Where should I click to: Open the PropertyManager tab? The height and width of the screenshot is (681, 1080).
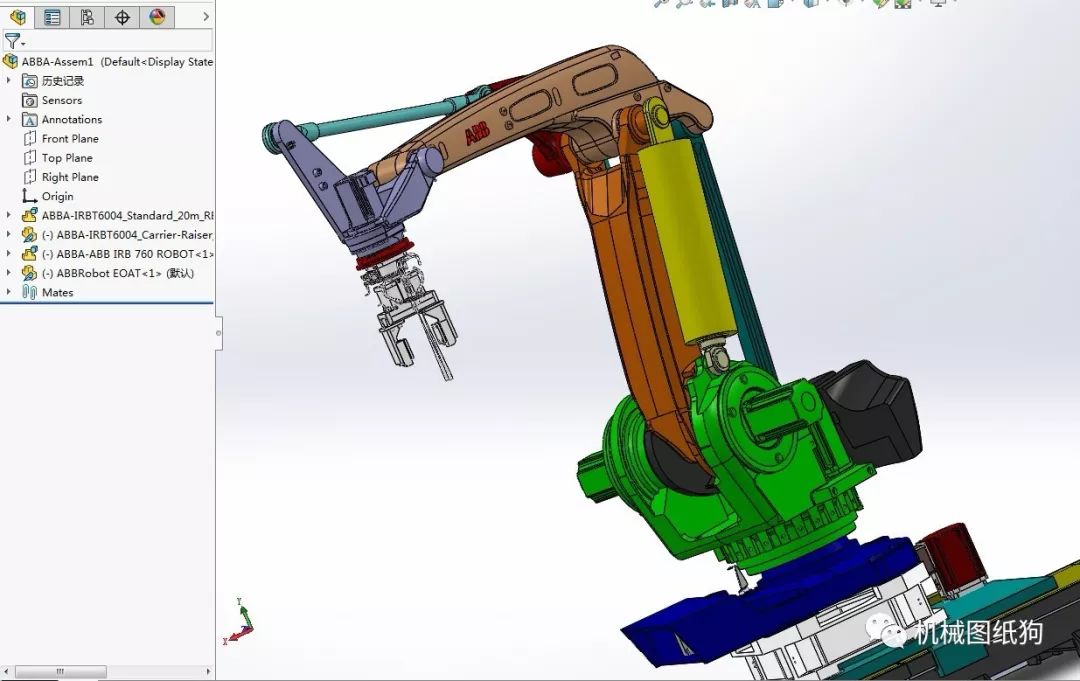(52, 17)
